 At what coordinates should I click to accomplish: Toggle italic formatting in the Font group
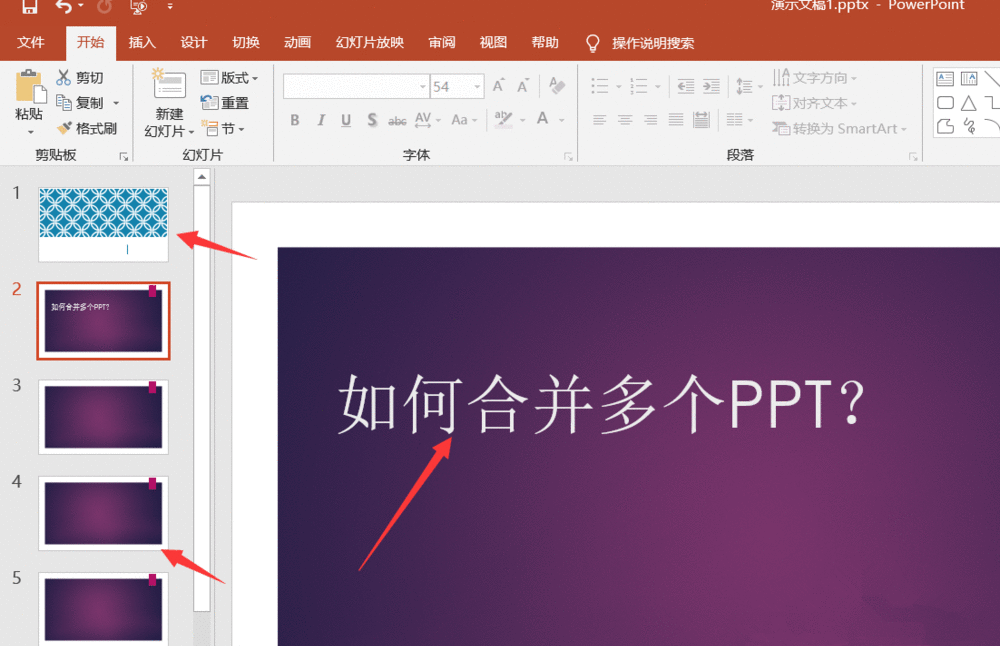point(320,120)
